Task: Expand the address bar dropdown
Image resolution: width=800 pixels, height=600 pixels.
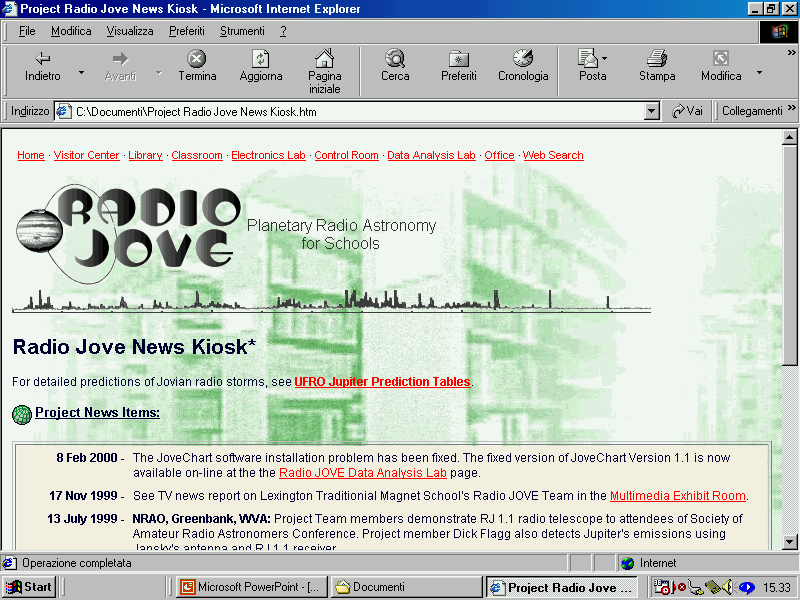Action: click(653, 111)
